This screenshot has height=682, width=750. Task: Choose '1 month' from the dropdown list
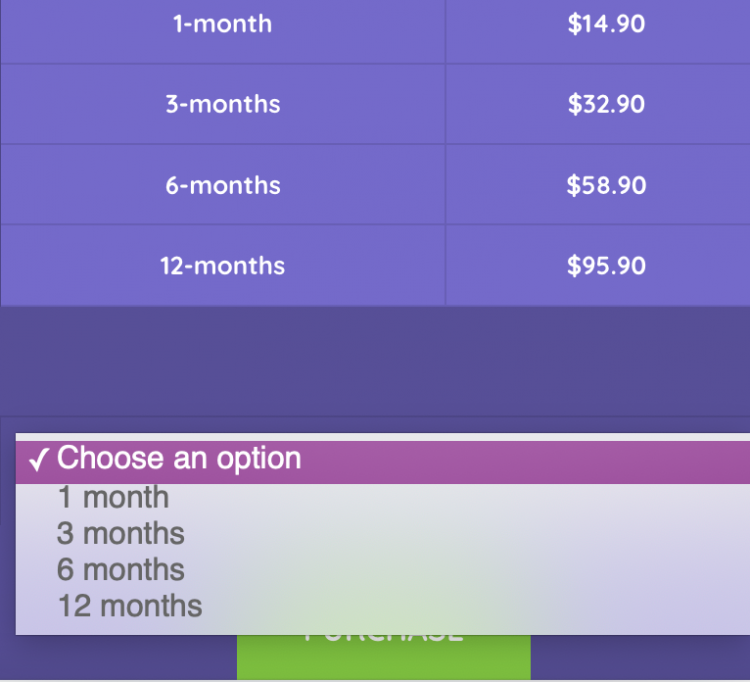(x=113, y=497)
